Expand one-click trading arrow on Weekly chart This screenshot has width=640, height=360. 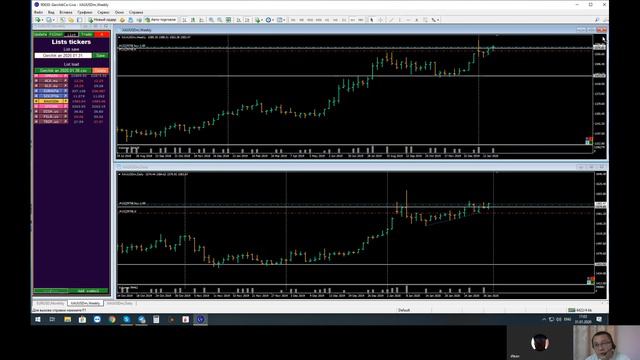pyautogui.click(x=119, y=37)
